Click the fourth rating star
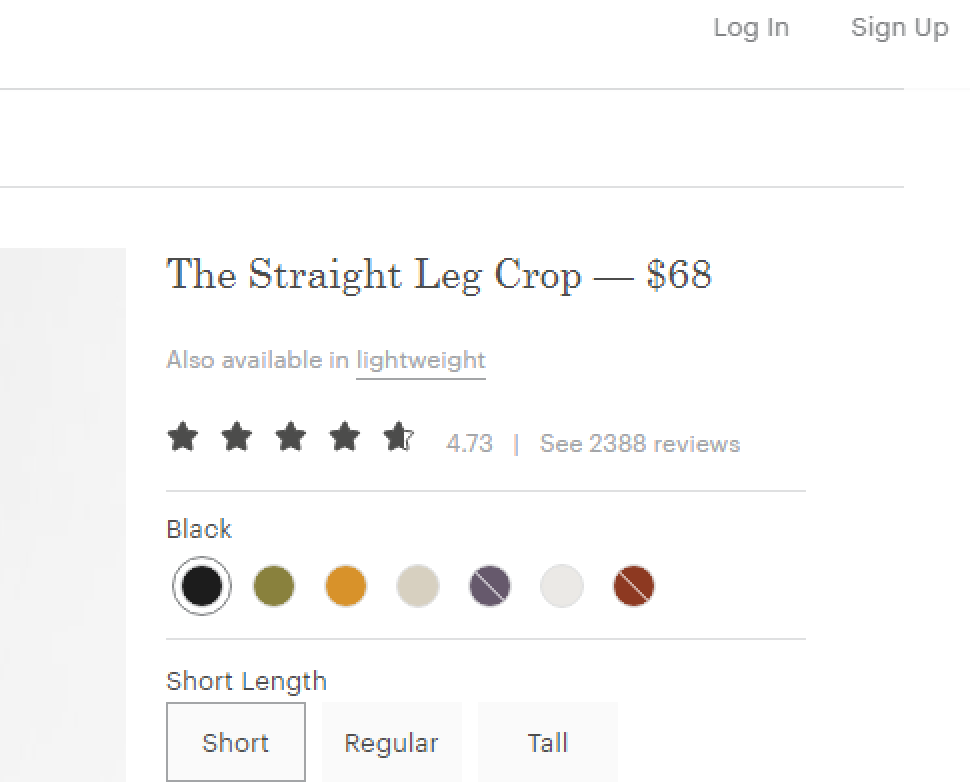Image resolution: width=970 pixels, height=782 pixels. [x=344, y=437]
